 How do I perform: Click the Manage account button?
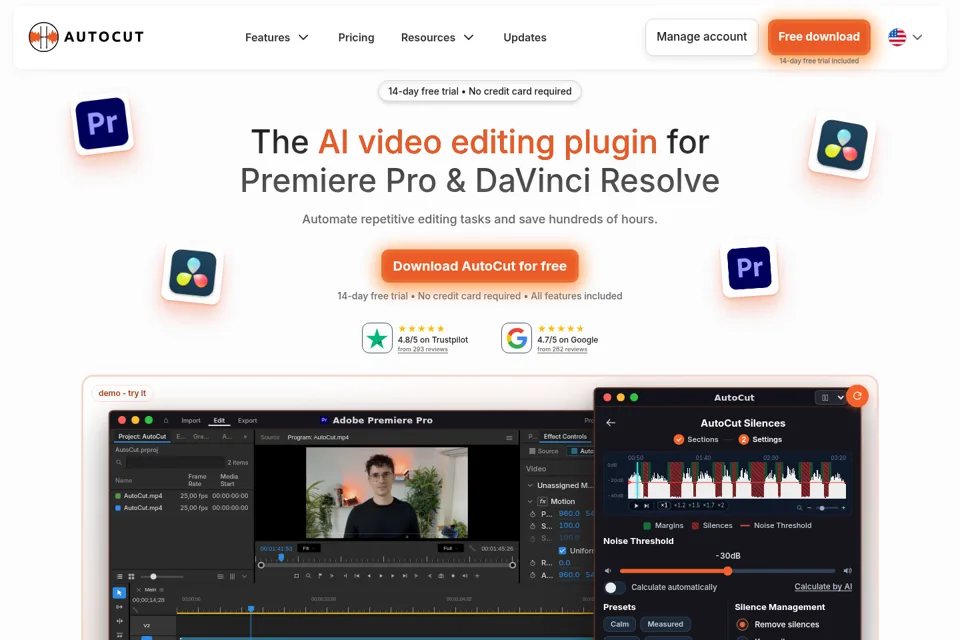[702, 37]
